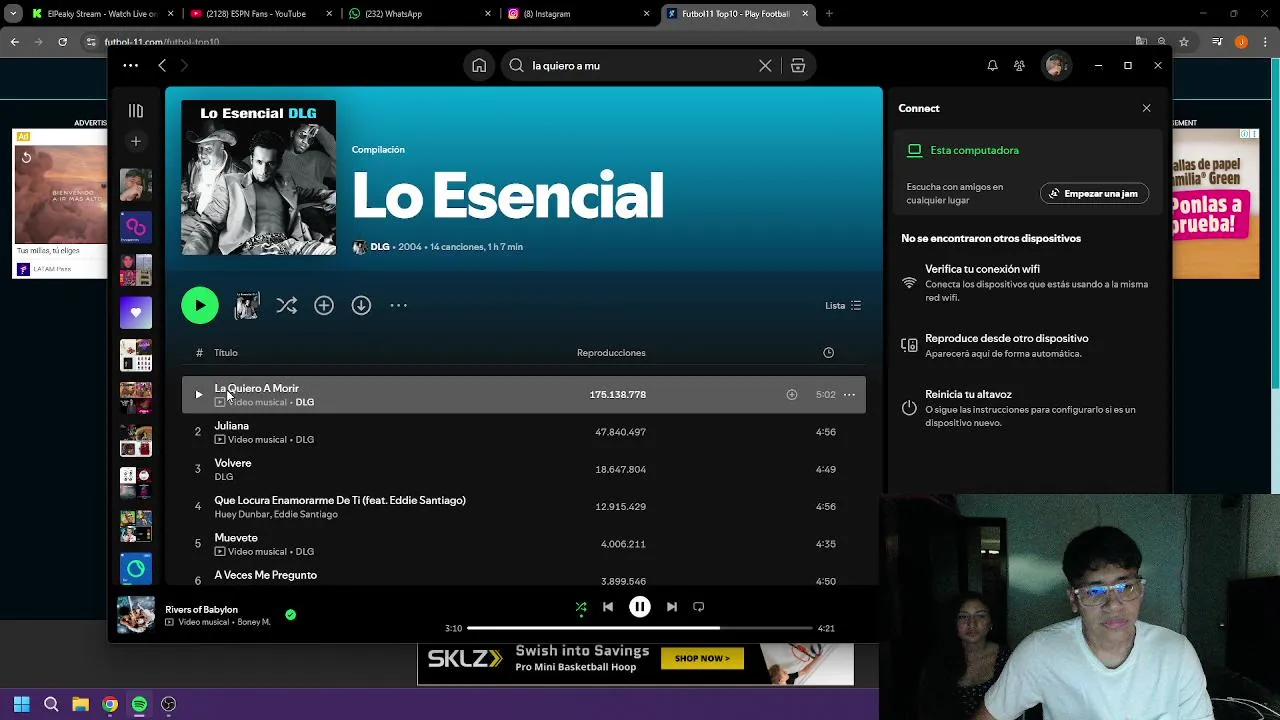Toggle album shuffle next to the play button
The width and height of the screenshot is (1280, 720).
click(x=287, y=305)
